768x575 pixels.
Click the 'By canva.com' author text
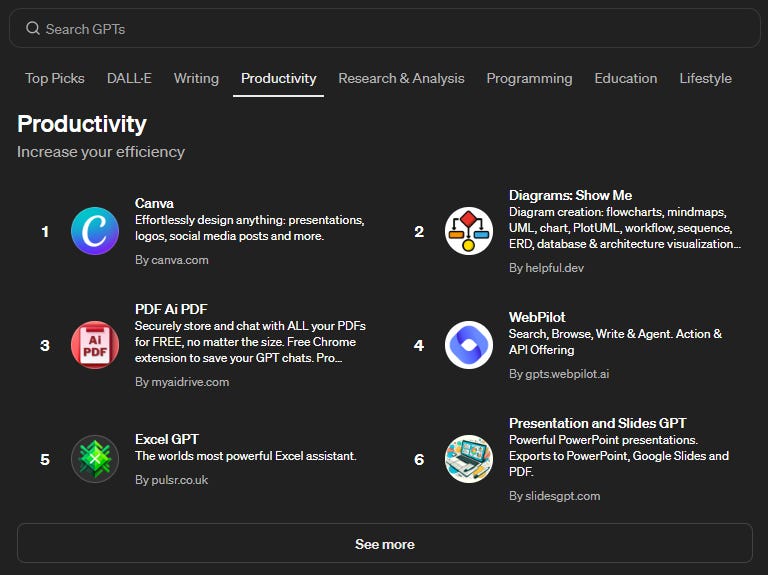click(171, 260)
